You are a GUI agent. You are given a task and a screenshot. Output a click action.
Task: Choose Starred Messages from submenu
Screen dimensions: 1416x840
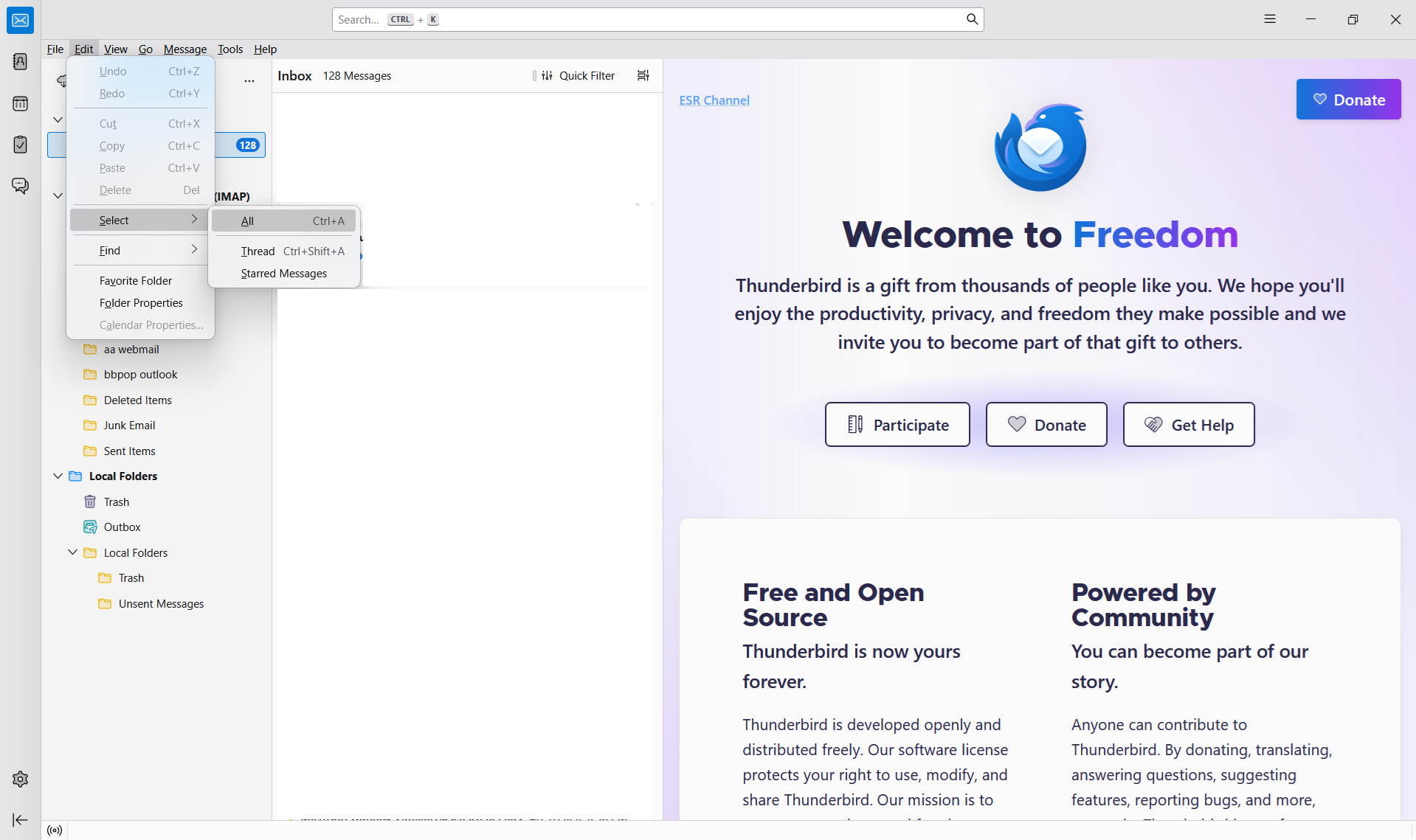[284, 274]
